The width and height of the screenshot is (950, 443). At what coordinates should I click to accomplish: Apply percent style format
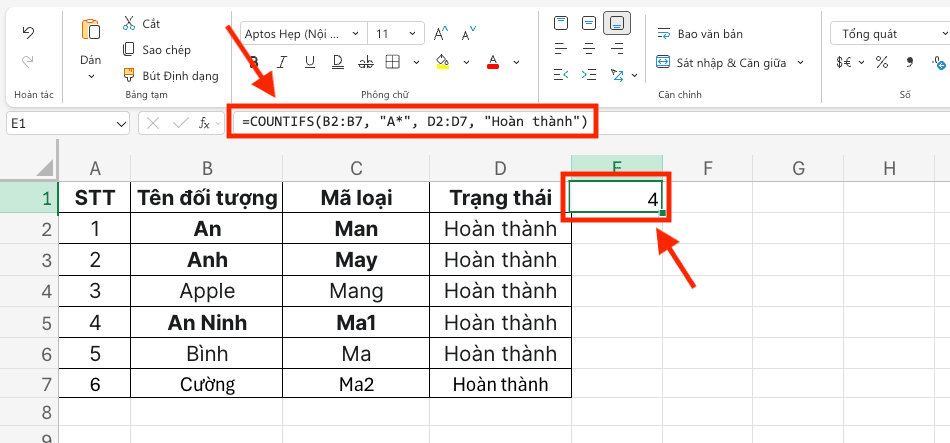[882, 62]
